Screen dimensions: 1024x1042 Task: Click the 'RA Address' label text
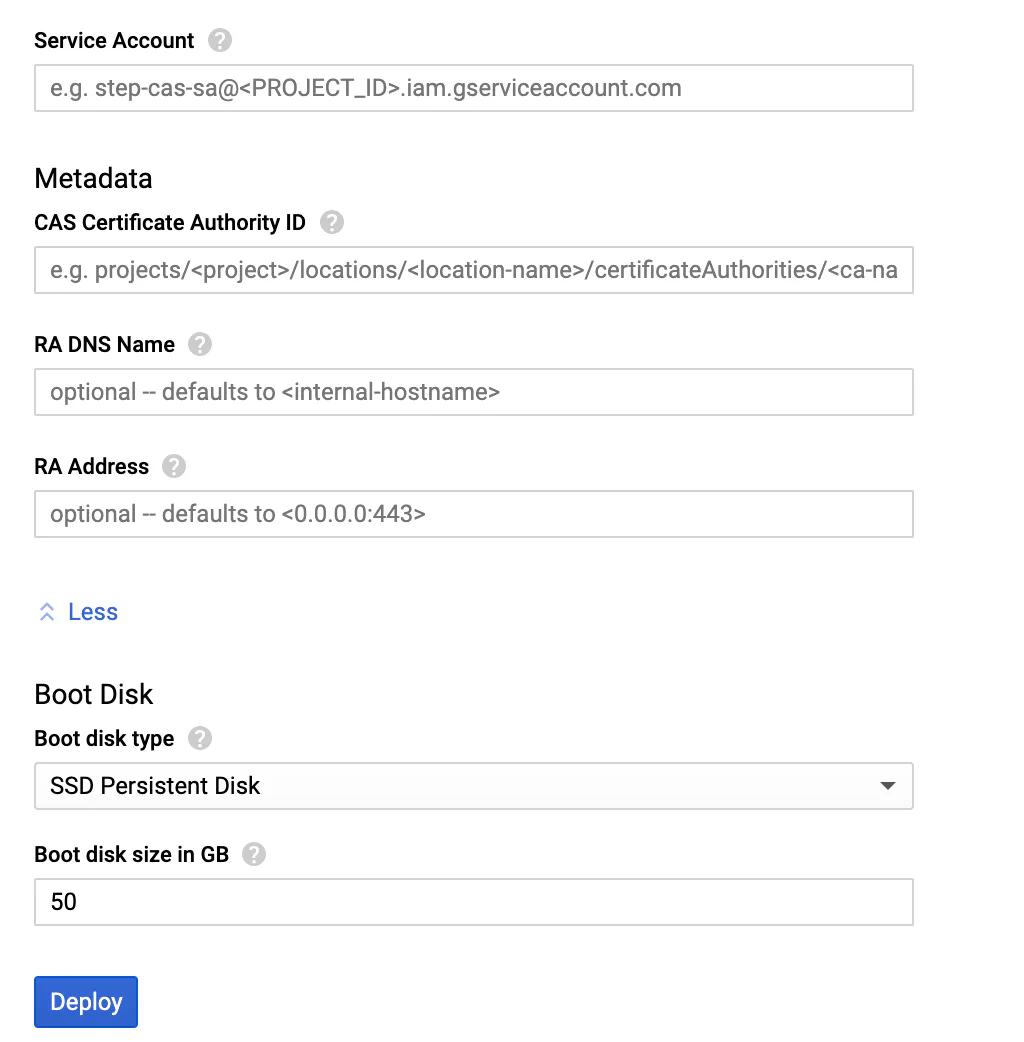click(91, 467)
